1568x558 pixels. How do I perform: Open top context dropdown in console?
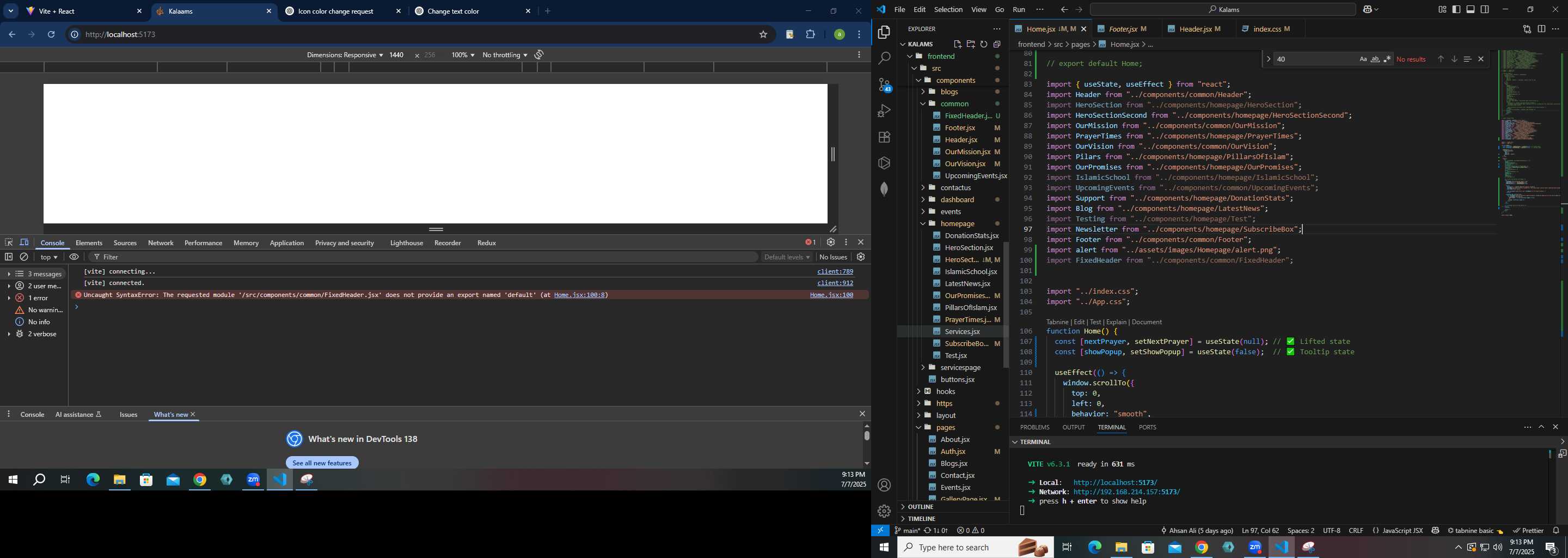(48, 257)
